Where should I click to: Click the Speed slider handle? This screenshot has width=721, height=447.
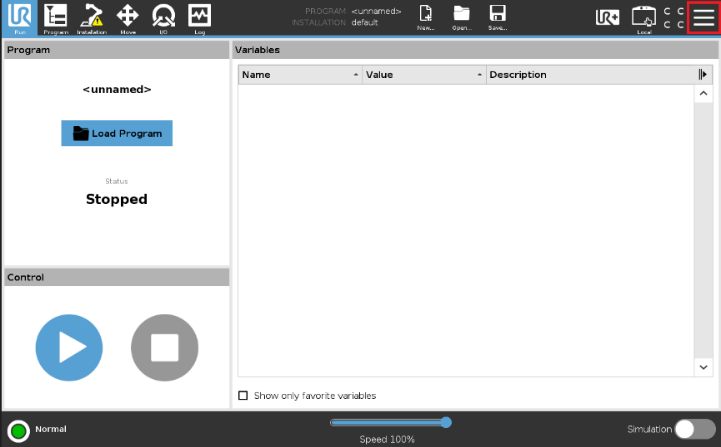click(446, 422)
